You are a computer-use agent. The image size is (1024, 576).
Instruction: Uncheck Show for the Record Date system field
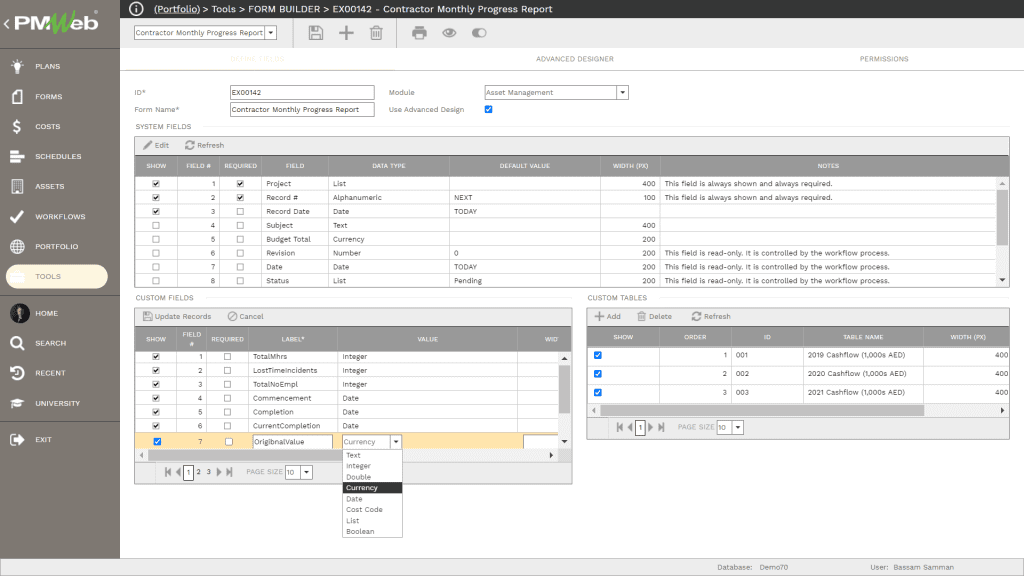click(155, 211)
